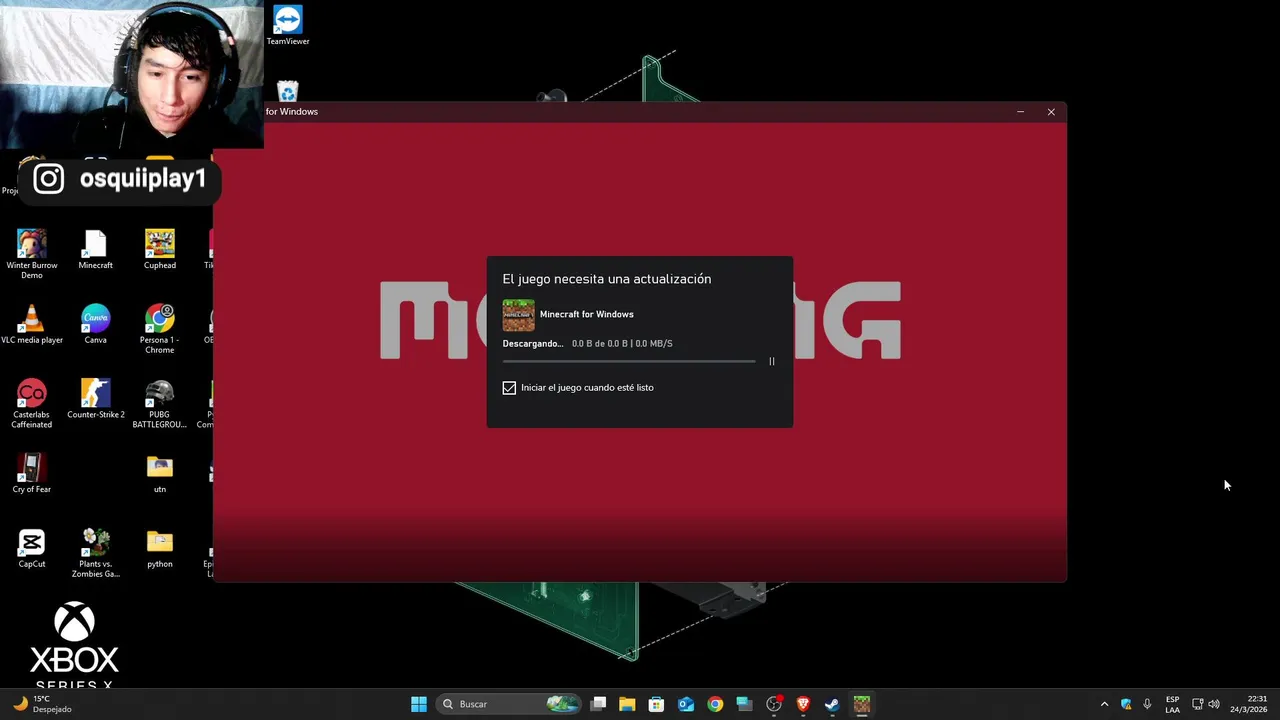
Task: Change the ESP LAA keyboard language
Action: (x=1172, y=704)
